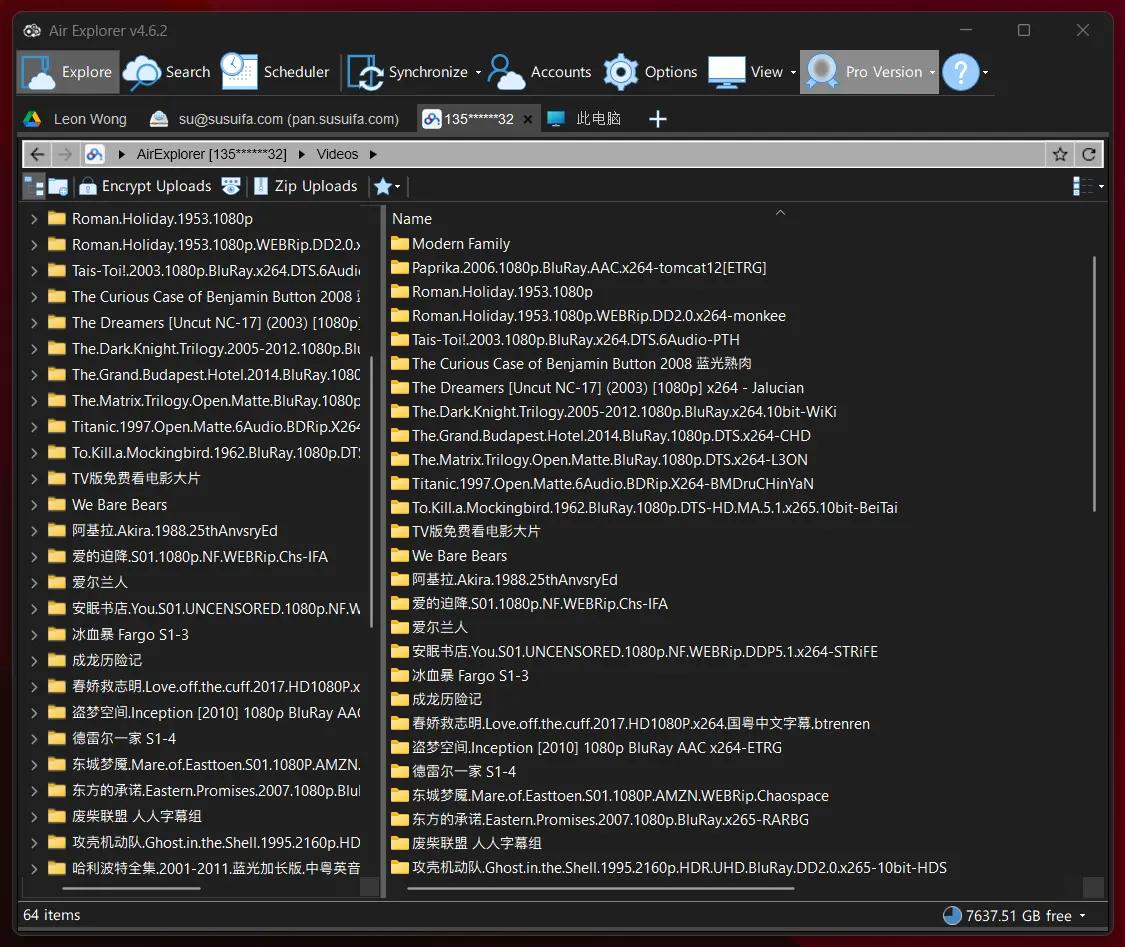The width and height of the screenshot is (1125, 947).
Task: Open the Explore view
Action: pos(67,72)
